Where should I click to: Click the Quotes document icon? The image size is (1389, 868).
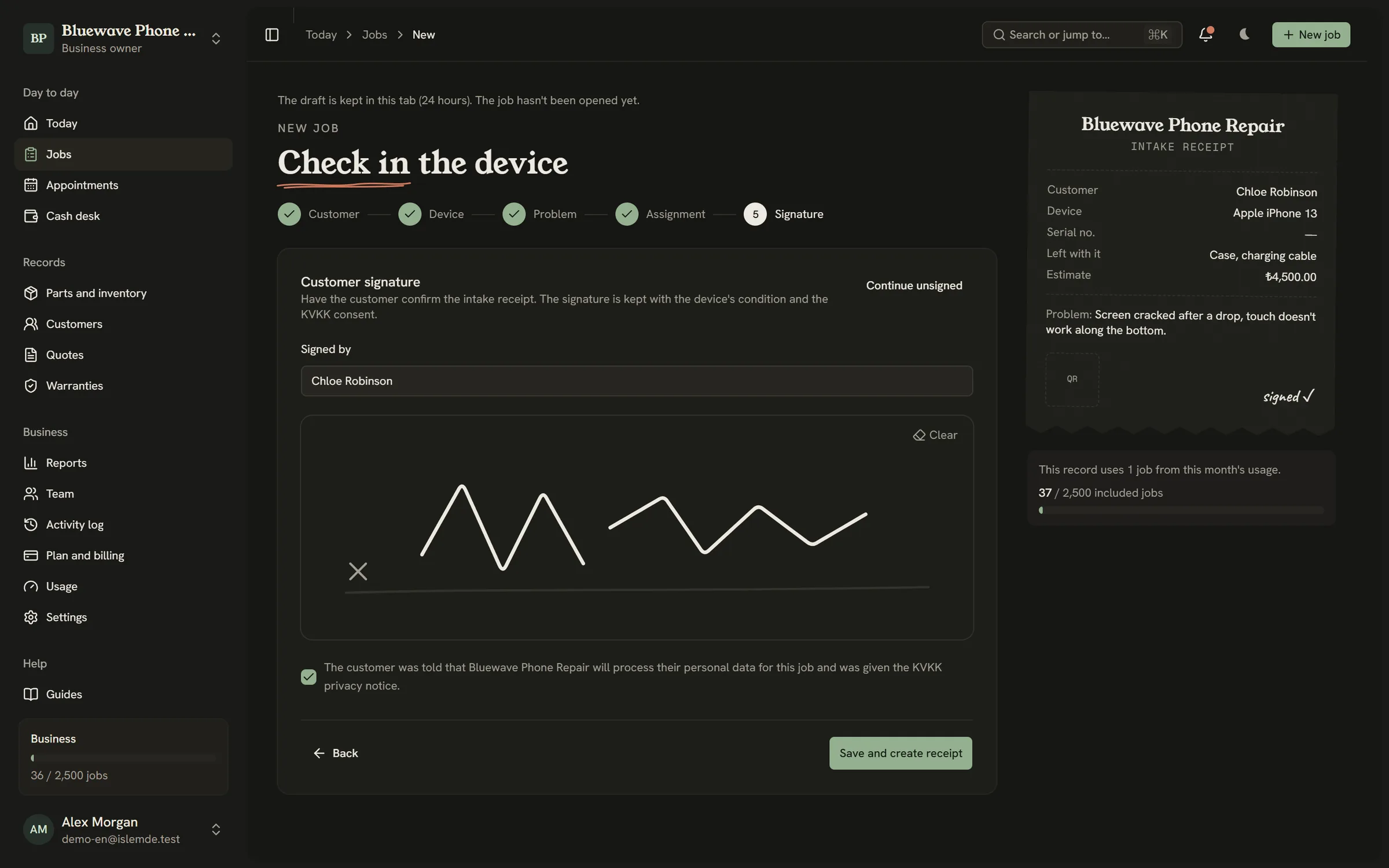click(31, 355)
